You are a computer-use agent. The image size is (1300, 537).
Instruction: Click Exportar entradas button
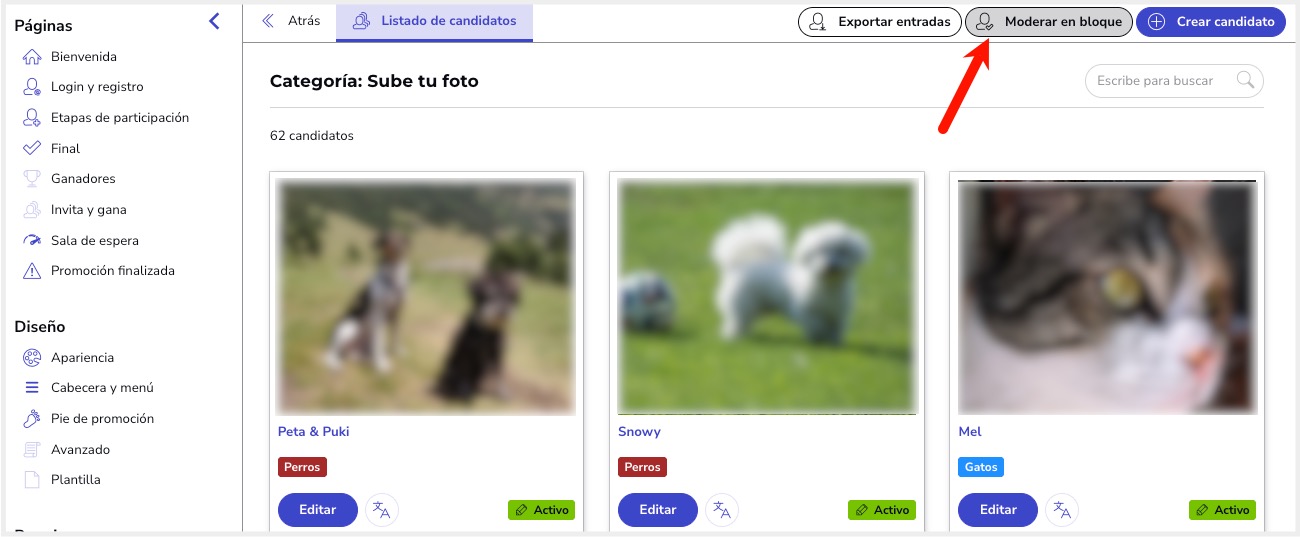tap(879, 22)
